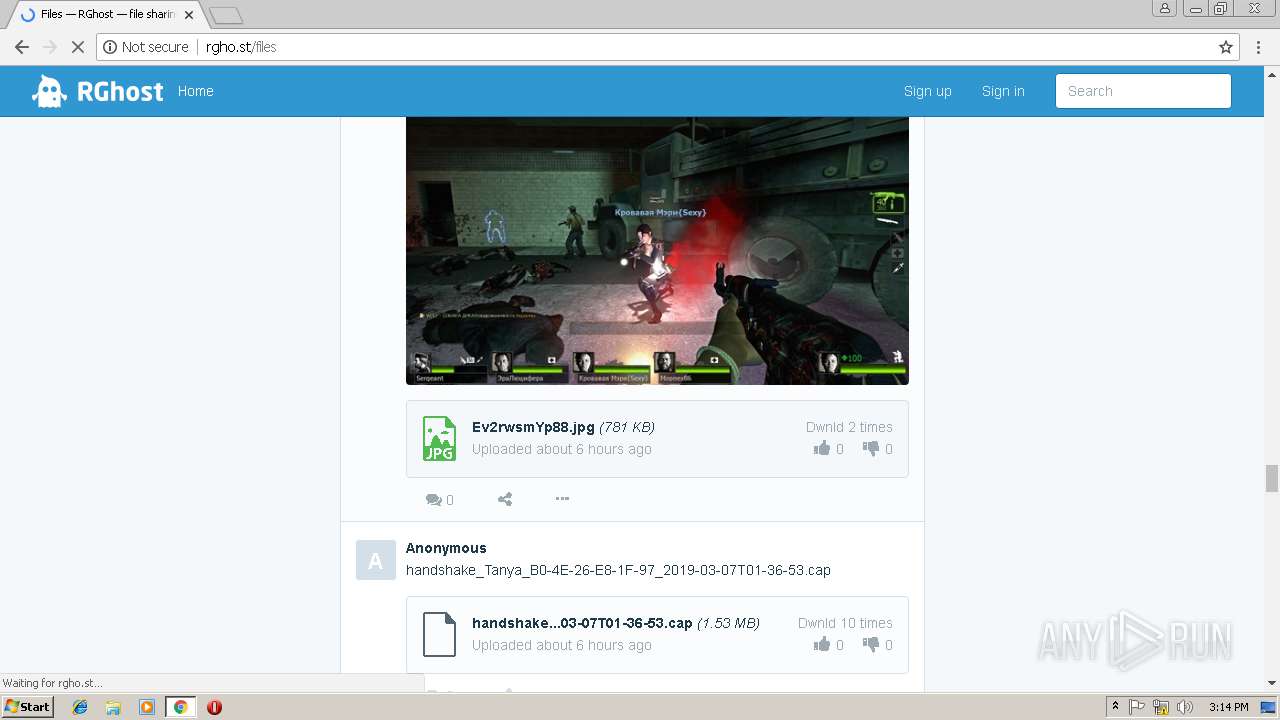The width and height of the screenshot is (1280, 720).
Task: Click the scrollbar down arrow
Action: coord(1272,684)
